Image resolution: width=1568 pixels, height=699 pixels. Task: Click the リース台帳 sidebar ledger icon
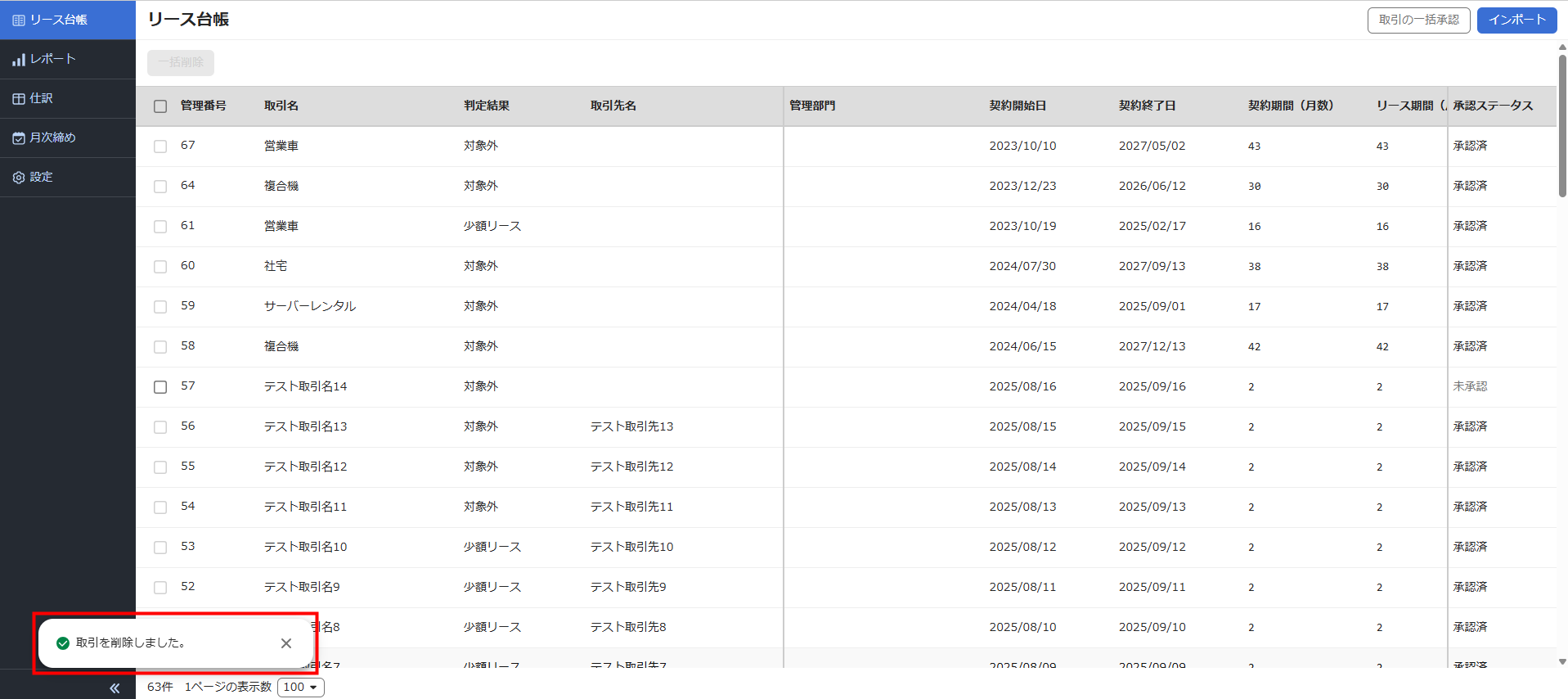(18, 20)
